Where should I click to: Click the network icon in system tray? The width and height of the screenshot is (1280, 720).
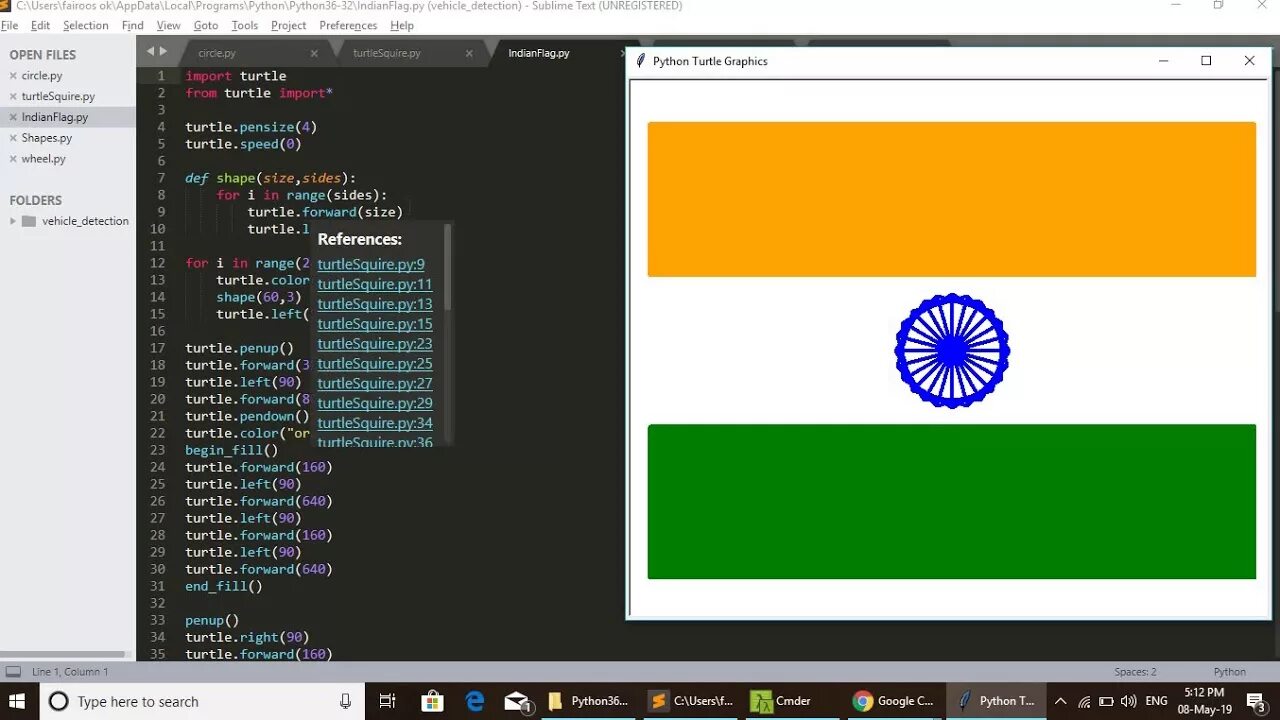tap(1084, 701)
